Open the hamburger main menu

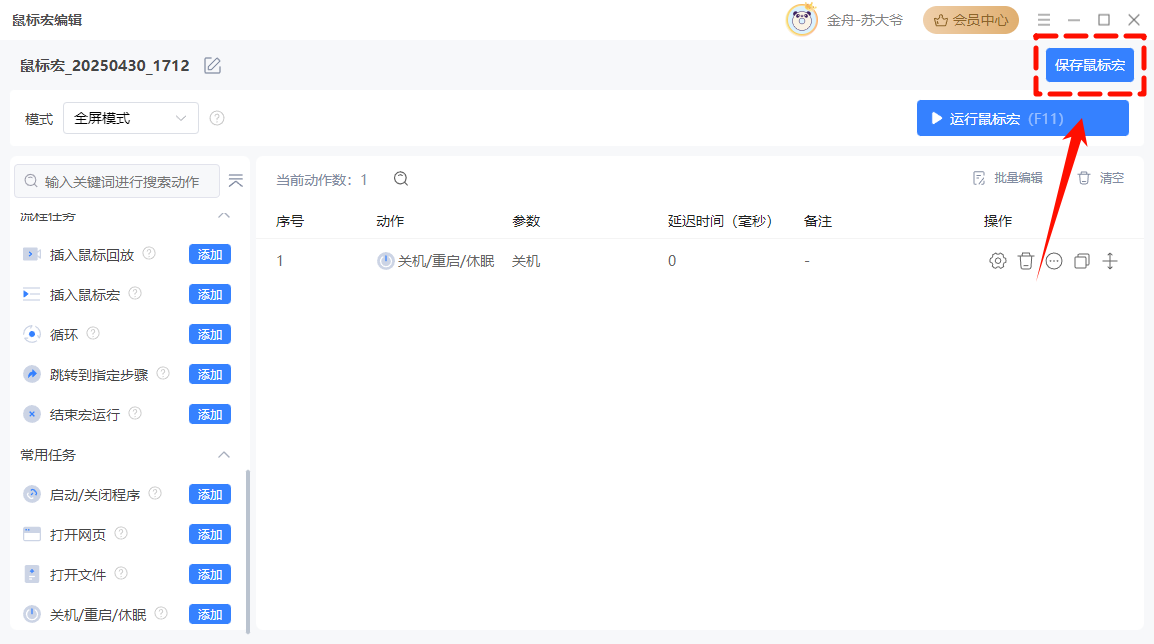pos(1044,20)
